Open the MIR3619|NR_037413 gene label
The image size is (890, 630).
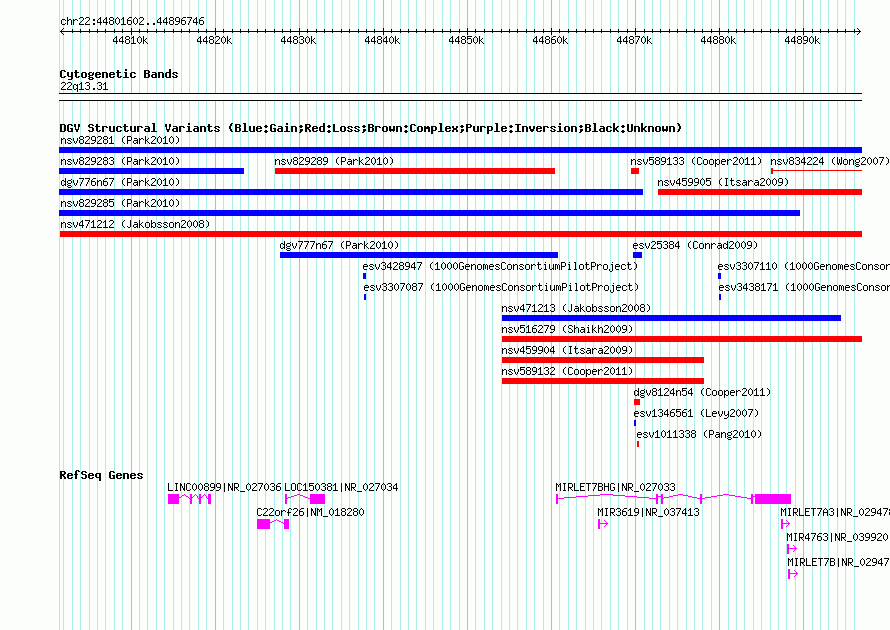point(648,512)
